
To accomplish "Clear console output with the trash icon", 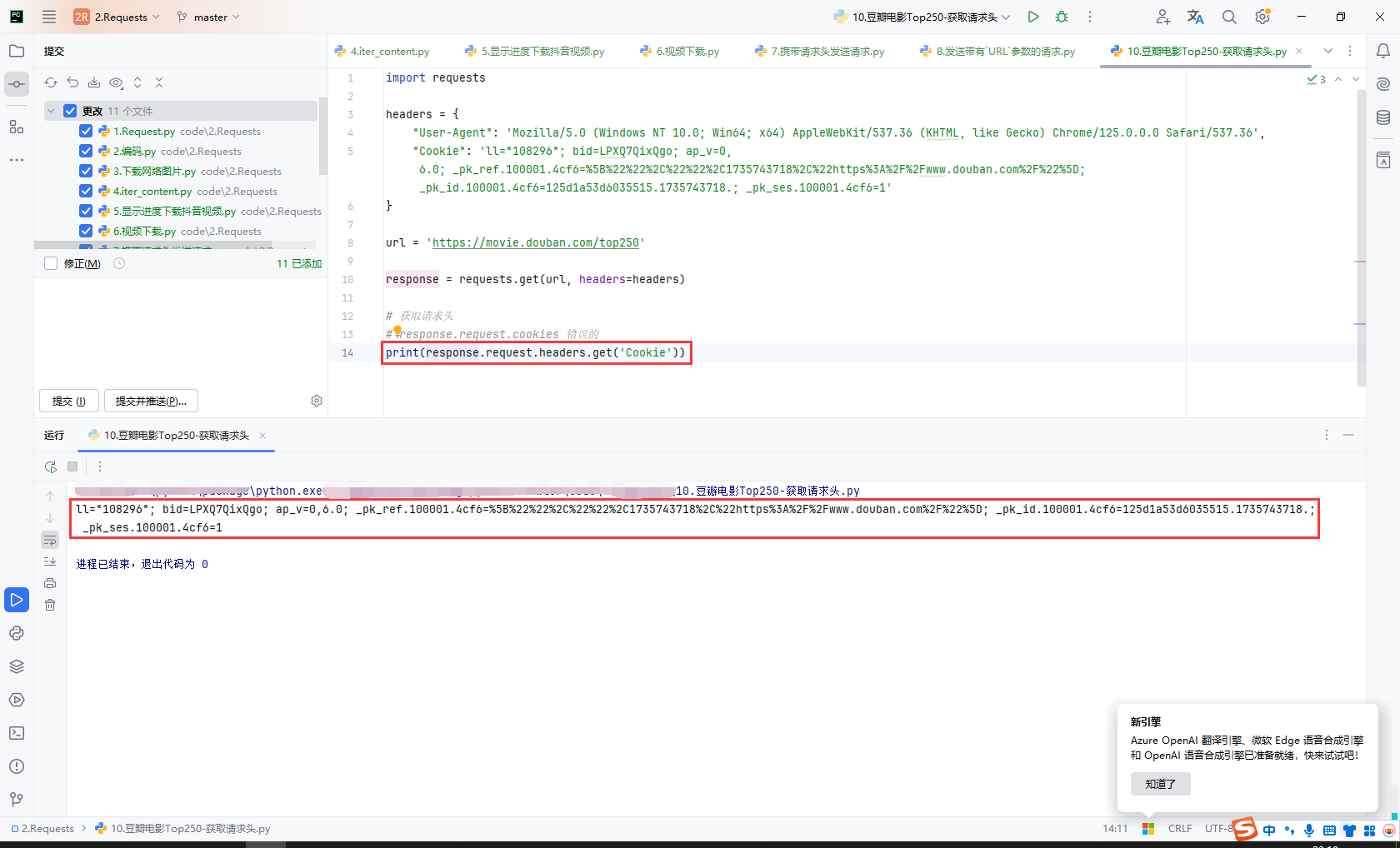I will (x=50, y=605).
